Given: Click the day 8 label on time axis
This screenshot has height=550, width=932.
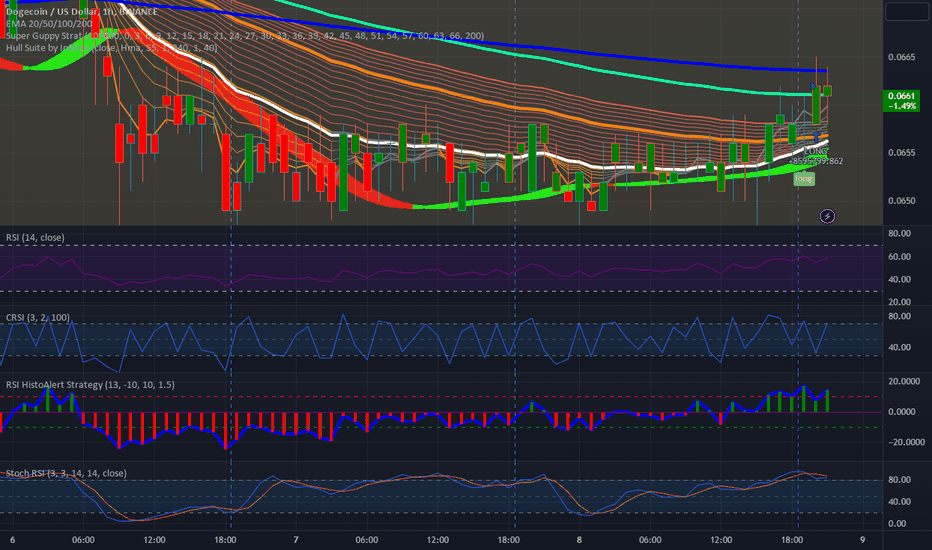Looking at the screenshot, I should pos(579,540).
